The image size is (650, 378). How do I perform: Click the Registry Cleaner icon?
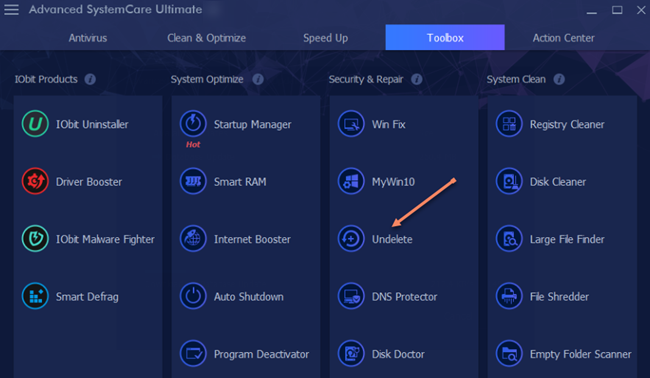509,124
